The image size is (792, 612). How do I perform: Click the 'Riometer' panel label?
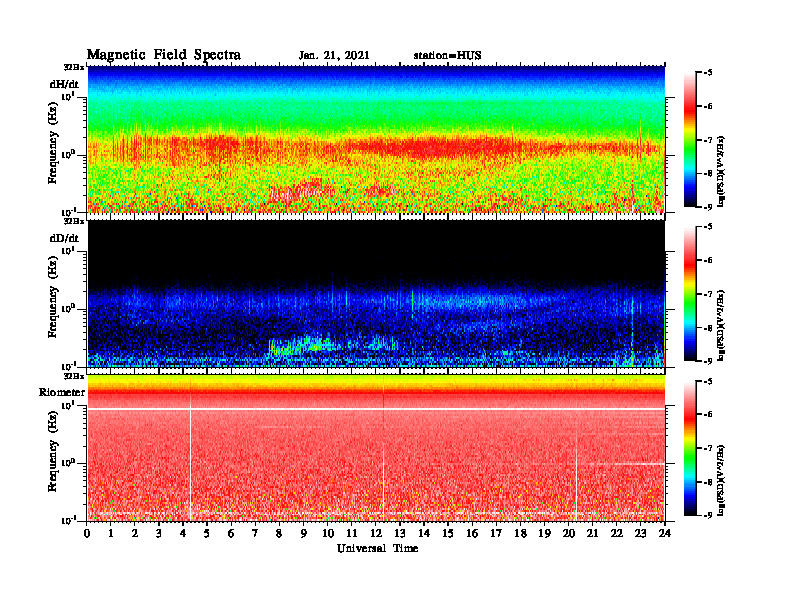[x=62, y=392]
